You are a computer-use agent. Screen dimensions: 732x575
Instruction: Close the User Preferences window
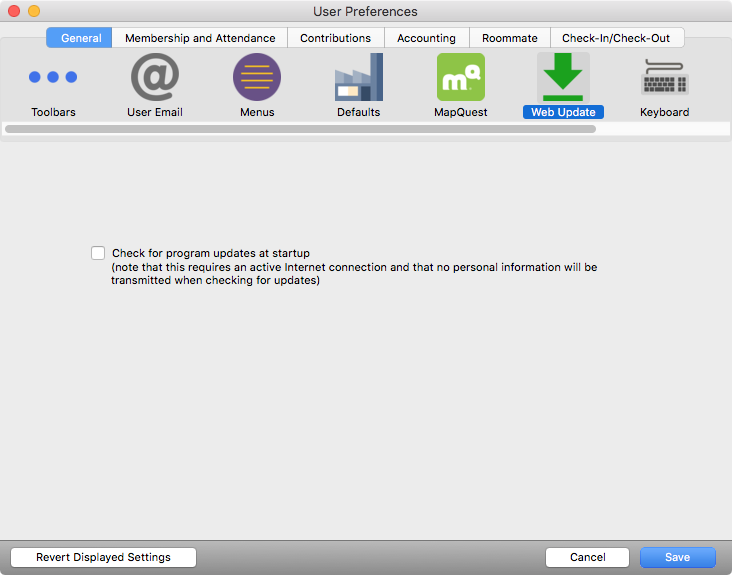[14, 11]
